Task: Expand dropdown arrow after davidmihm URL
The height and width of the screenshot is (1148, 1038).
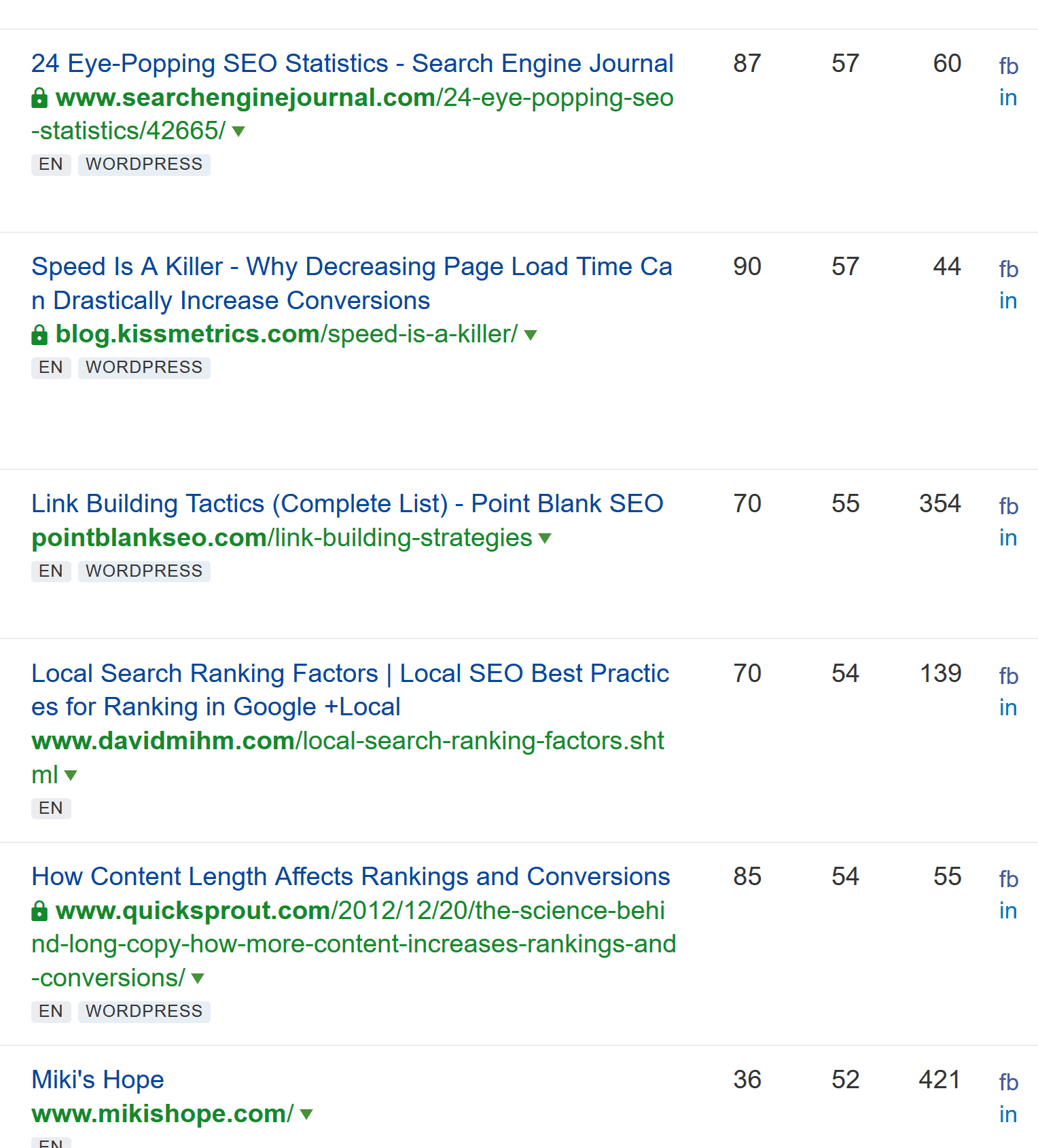Action: (x=71, y=775)
